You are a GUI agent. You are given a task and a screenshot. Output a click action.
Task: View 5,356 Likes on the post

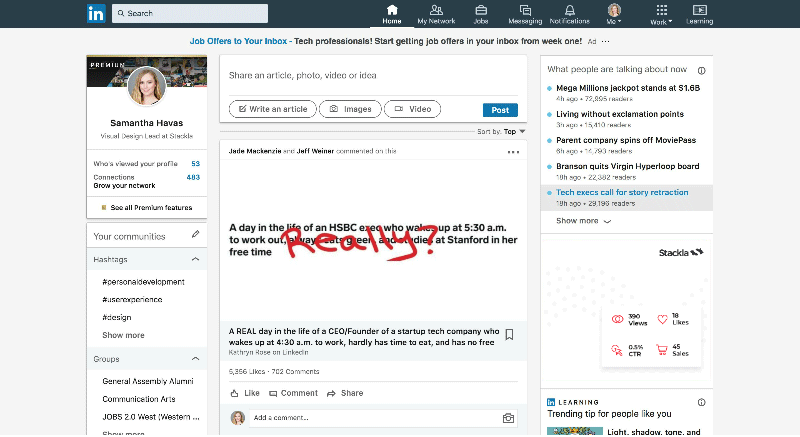[x=247, y=371]
